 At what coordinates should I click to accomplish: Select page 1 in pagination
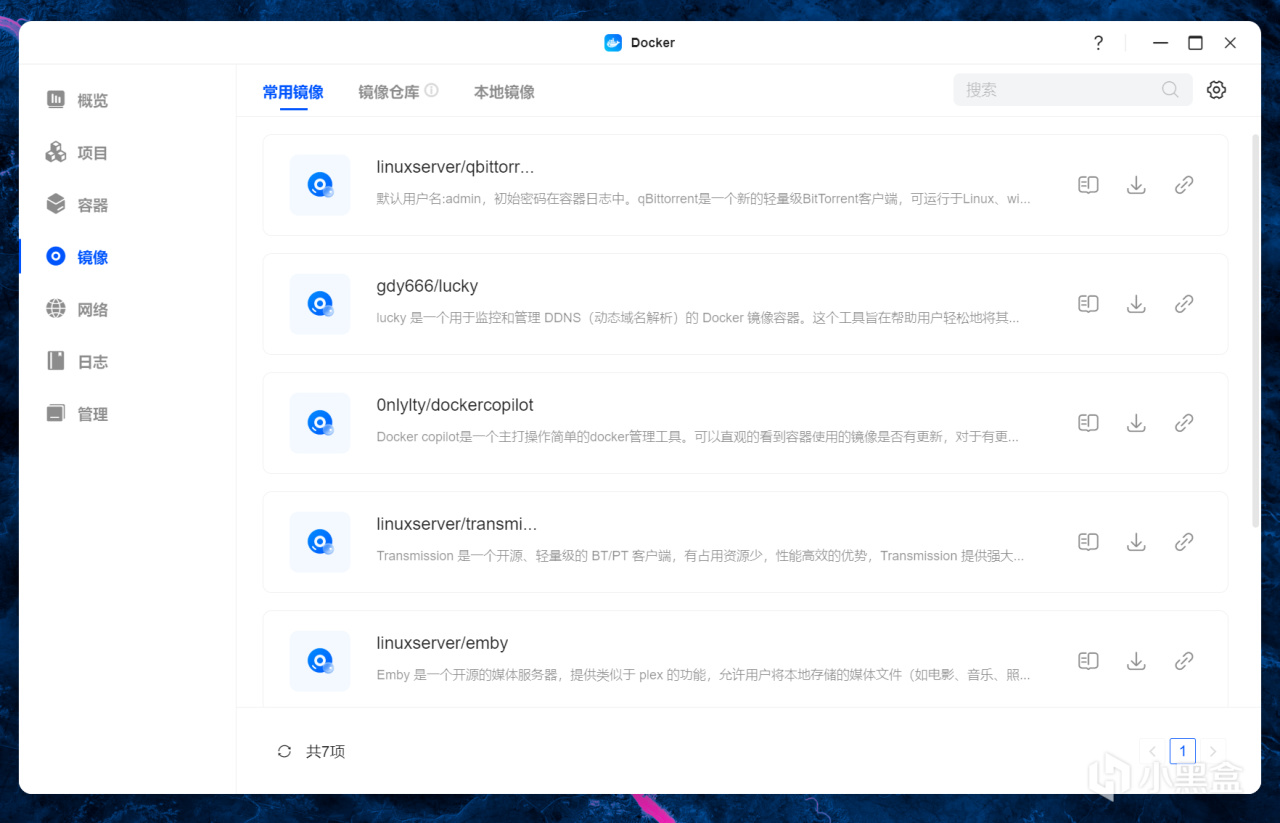[x=1183, y=752]
